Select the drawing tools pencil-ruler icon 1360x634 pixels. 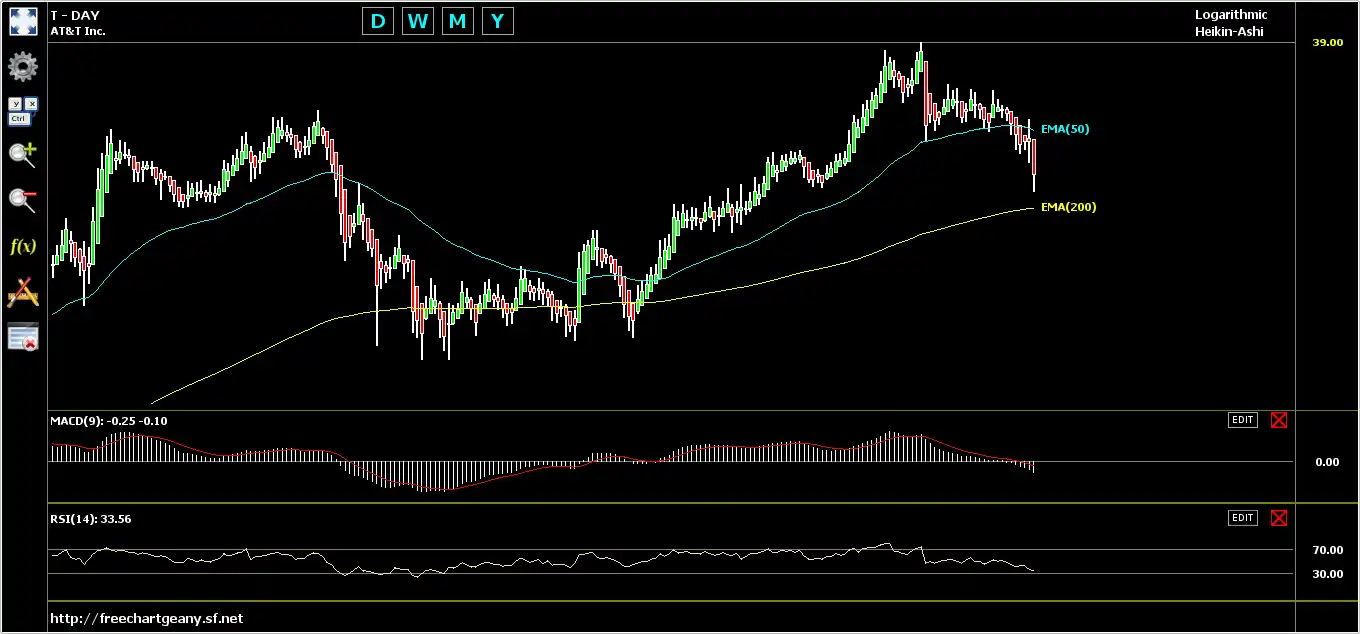23,292
